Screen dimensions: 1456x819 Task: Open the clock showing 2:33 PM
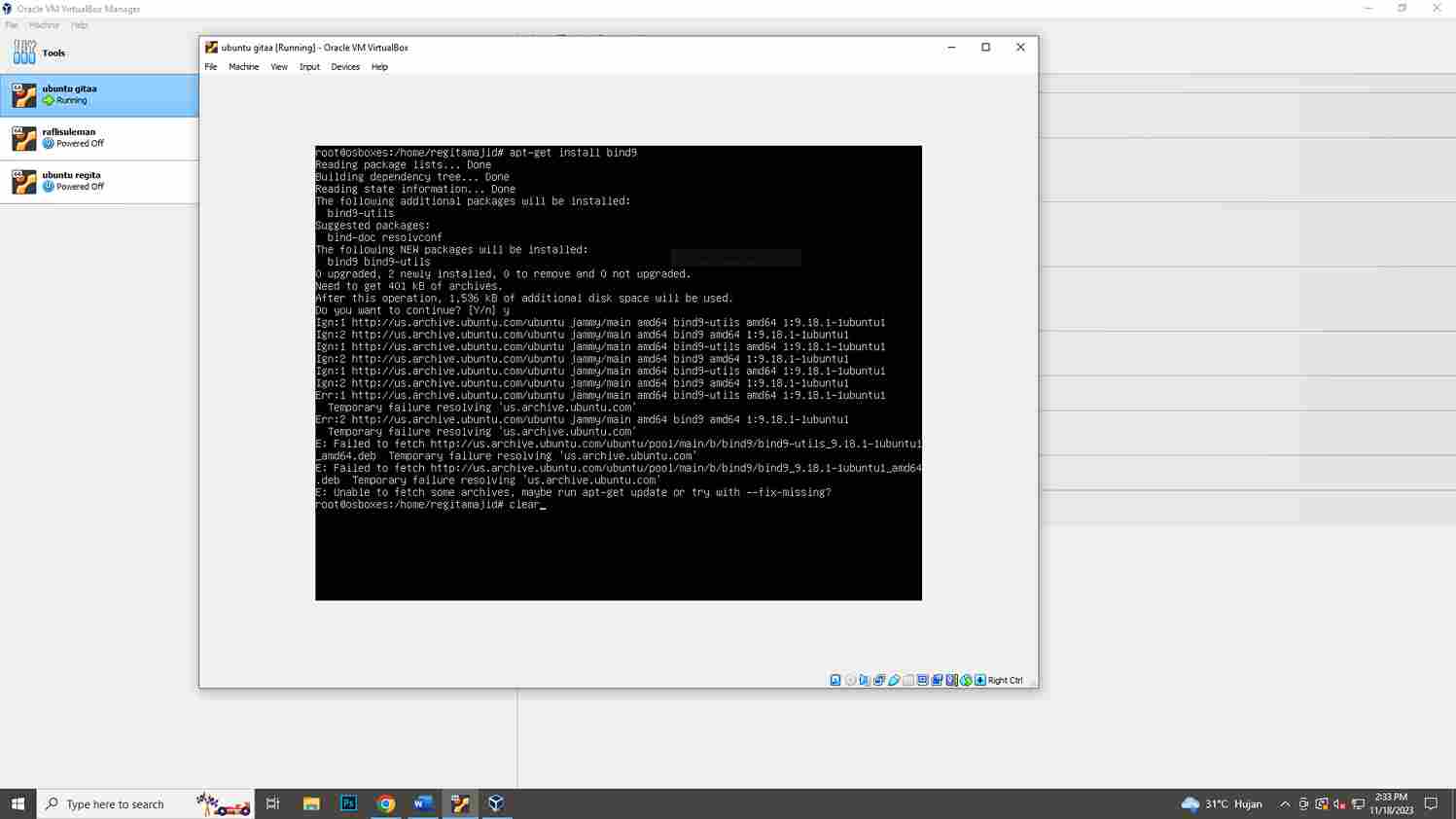[x=1391, y=803]
